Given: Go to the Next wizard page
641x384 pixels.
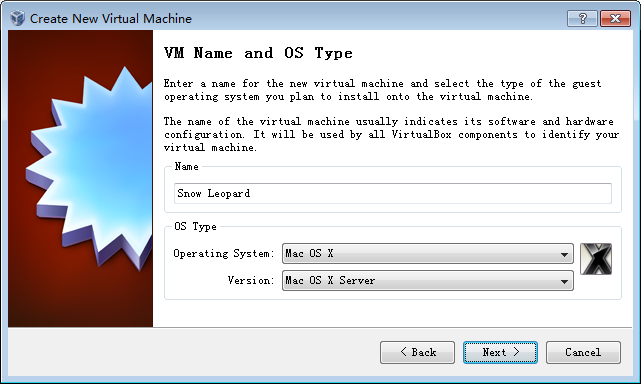Looking at the screenshot, I should (x=500, y=352).
